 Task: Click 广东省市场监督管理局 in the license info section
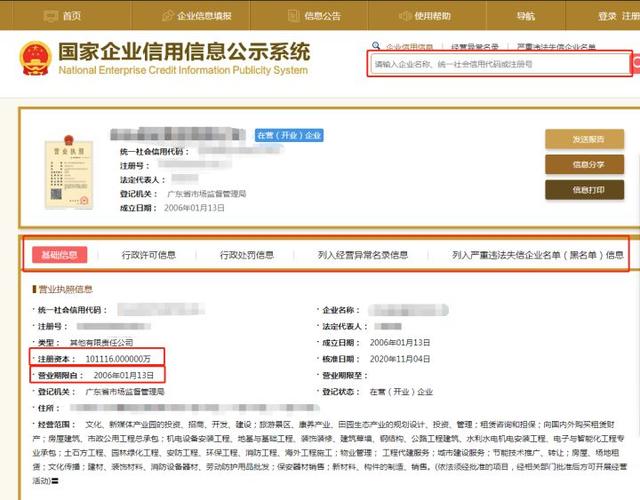pos(124,392)
